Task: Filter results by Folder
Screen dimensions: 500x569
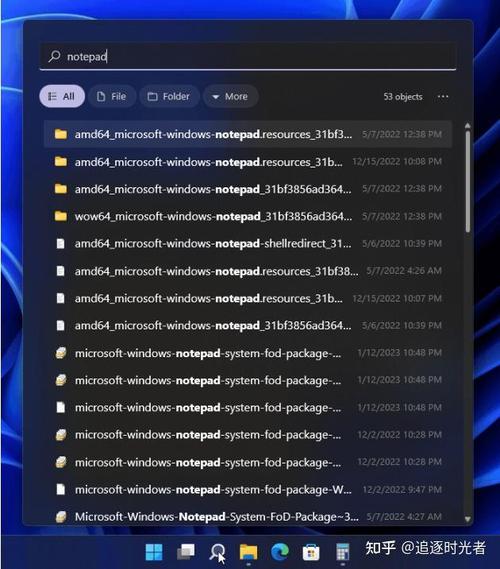Action: pos(169,97)
